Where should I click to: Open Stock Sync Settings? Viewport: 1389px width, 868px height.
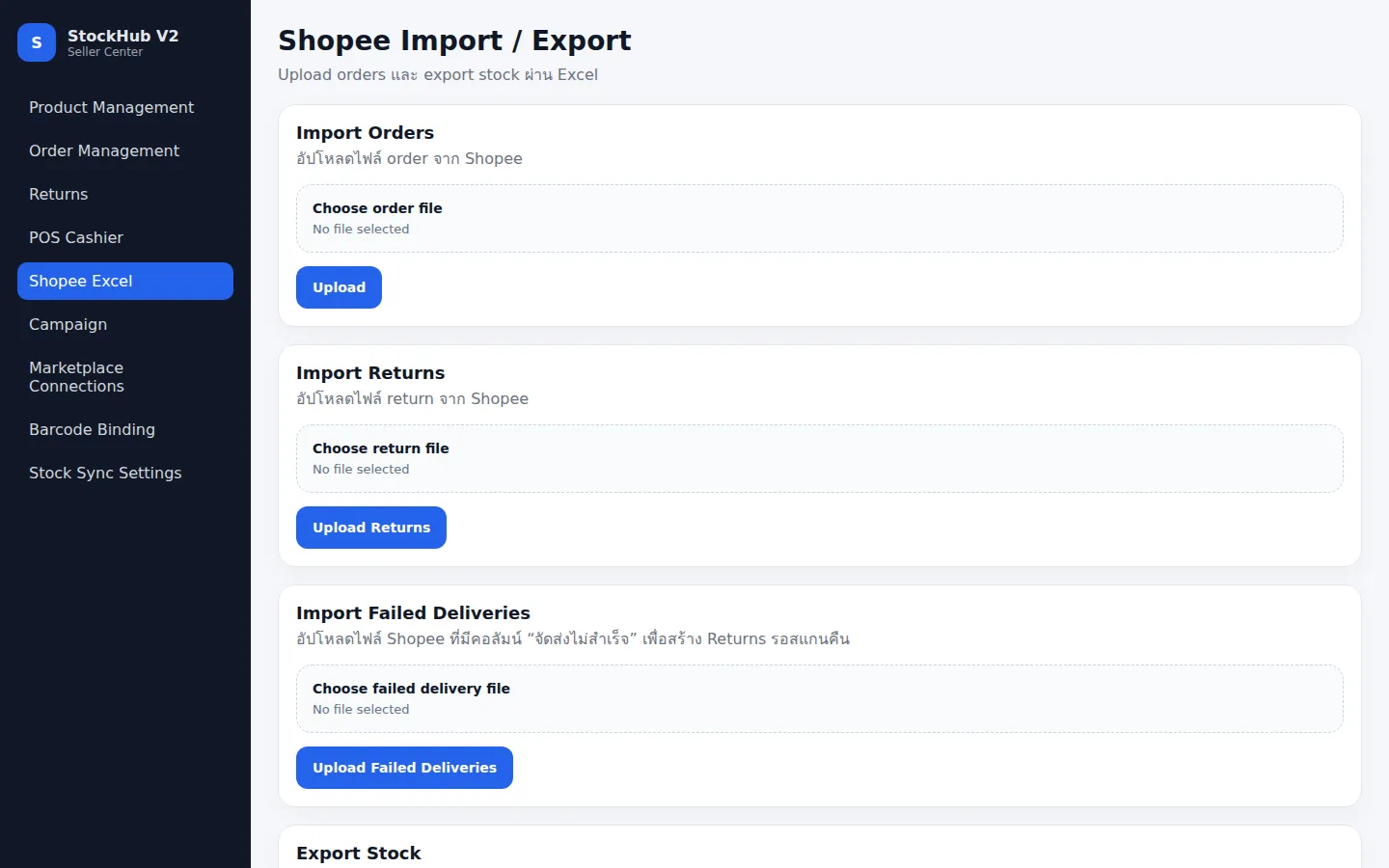click(x=125, y=473)
